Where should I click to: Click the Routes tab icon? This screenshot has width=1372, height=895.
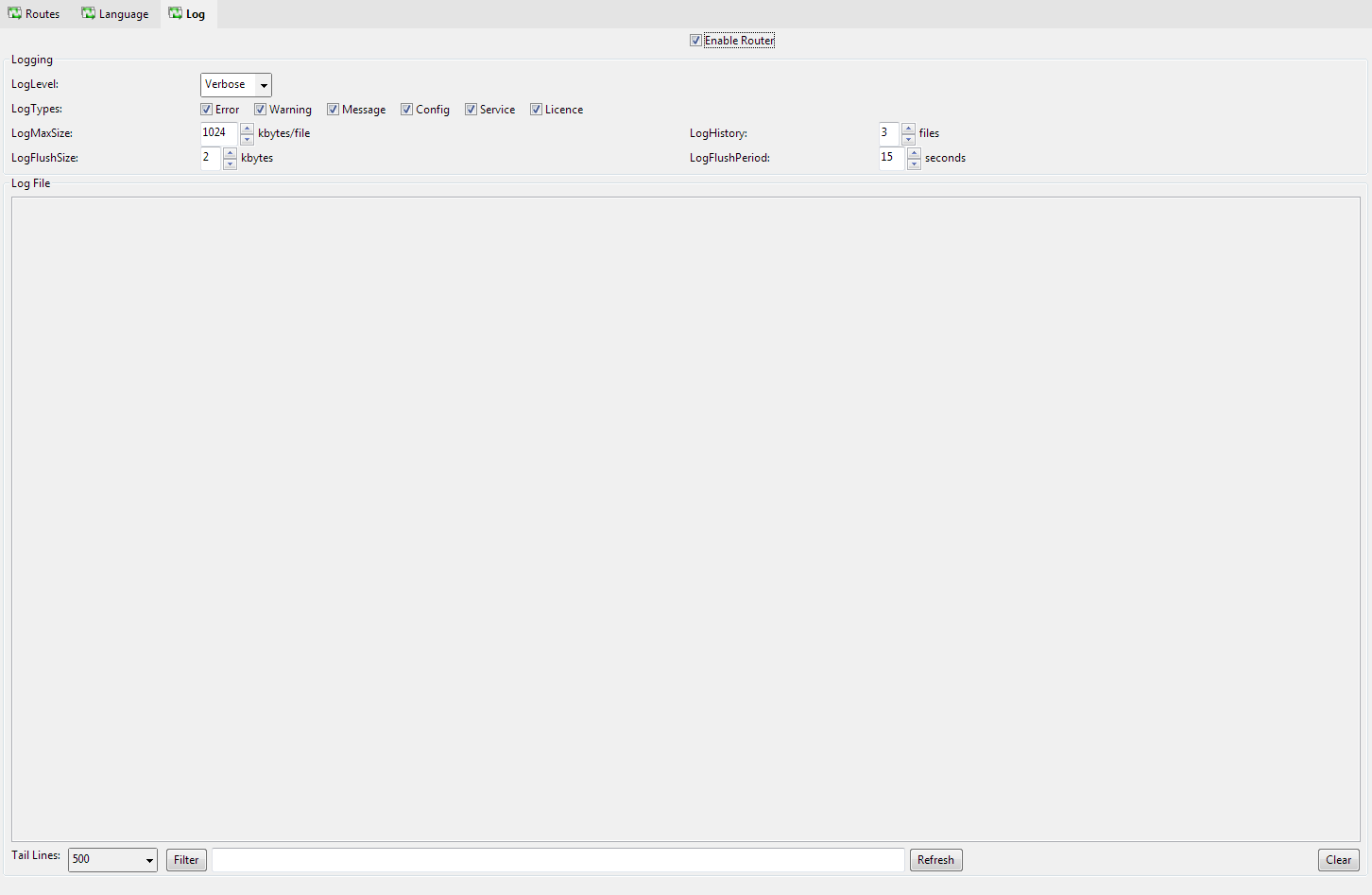click(x=15, y=13)
